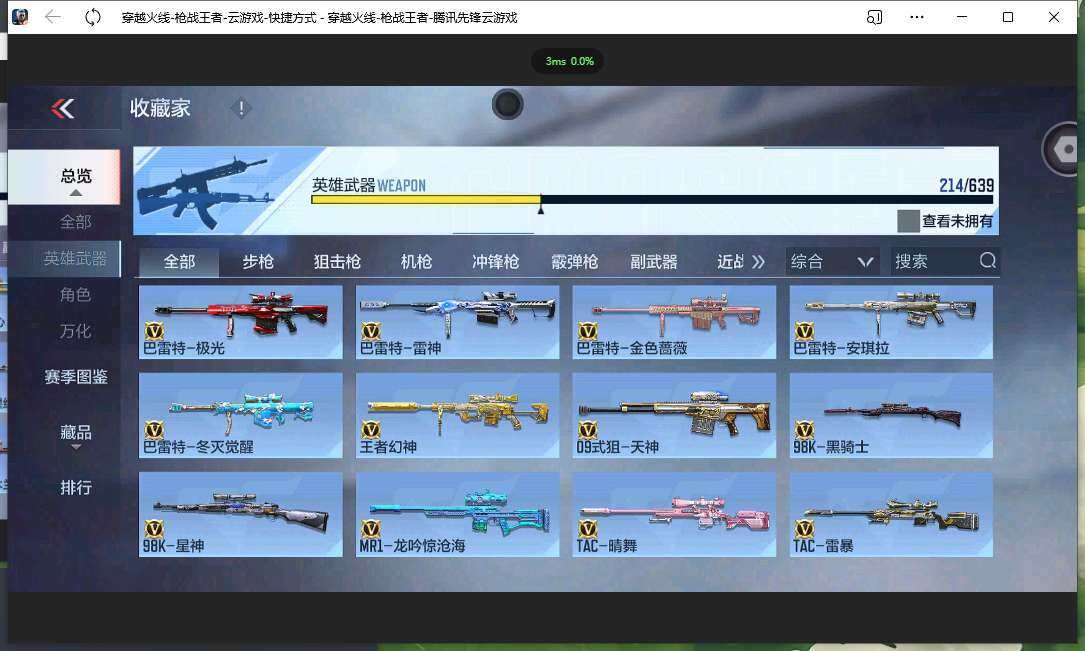Open the partially shown 近战 tab
Image resolution: width=1085 pixels, height=651 pixels.
730,262
